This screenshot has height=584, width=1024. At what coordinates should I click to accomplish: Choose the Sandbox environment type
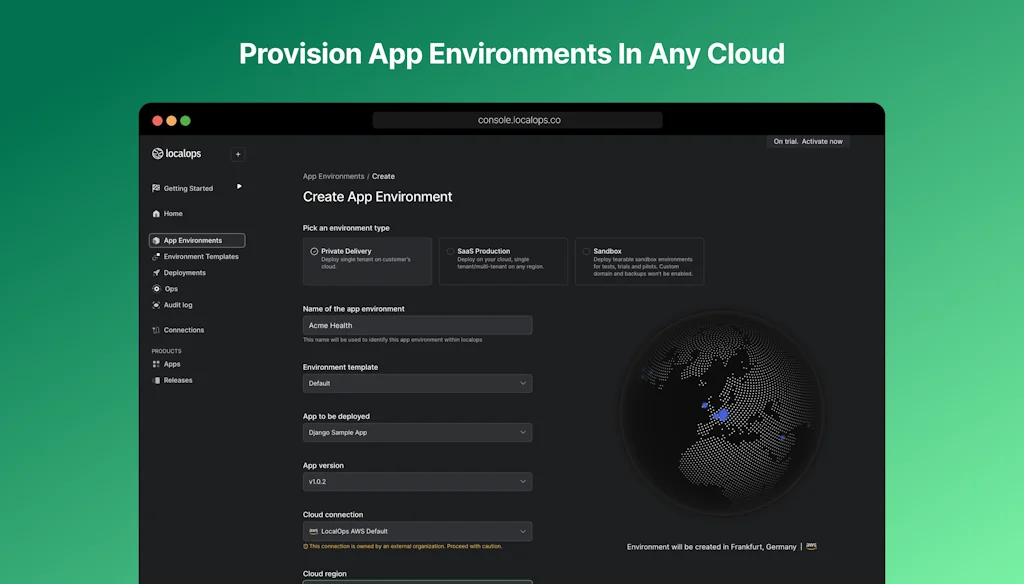643,260
